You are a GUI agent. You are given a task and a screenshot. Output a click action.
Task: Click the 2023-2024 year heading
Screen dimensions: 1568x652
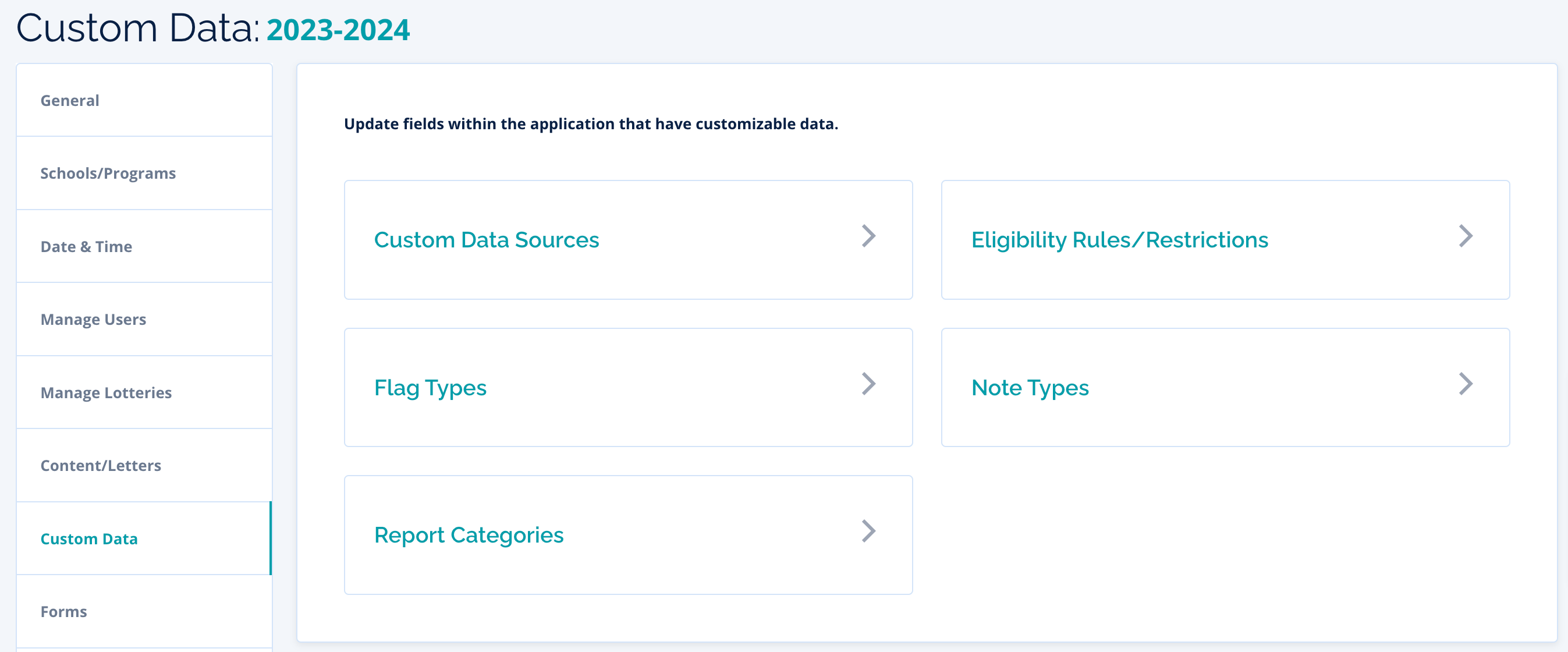(338, 30)
